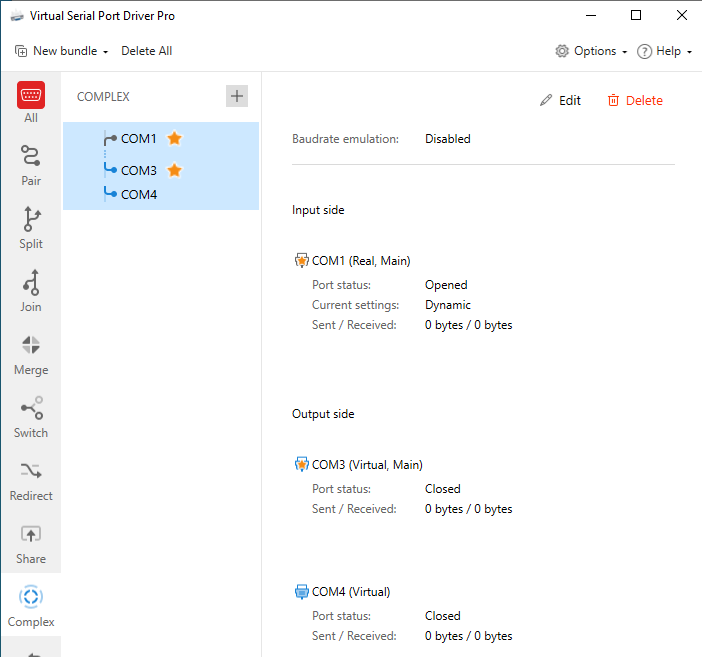This screenshot has height=657, width=702.
Task: Select COM3 in the bundle tree
Action: (x=139, y=171)
